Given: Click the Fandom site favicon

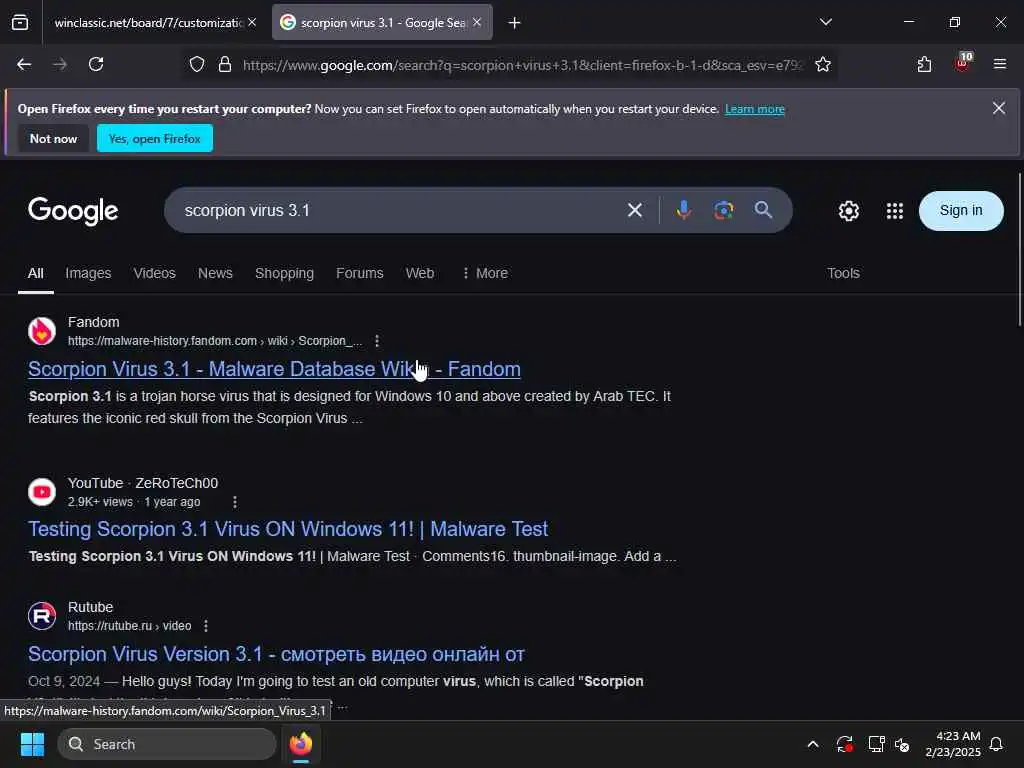Looking at the screenshot, I should pos(42,331).
